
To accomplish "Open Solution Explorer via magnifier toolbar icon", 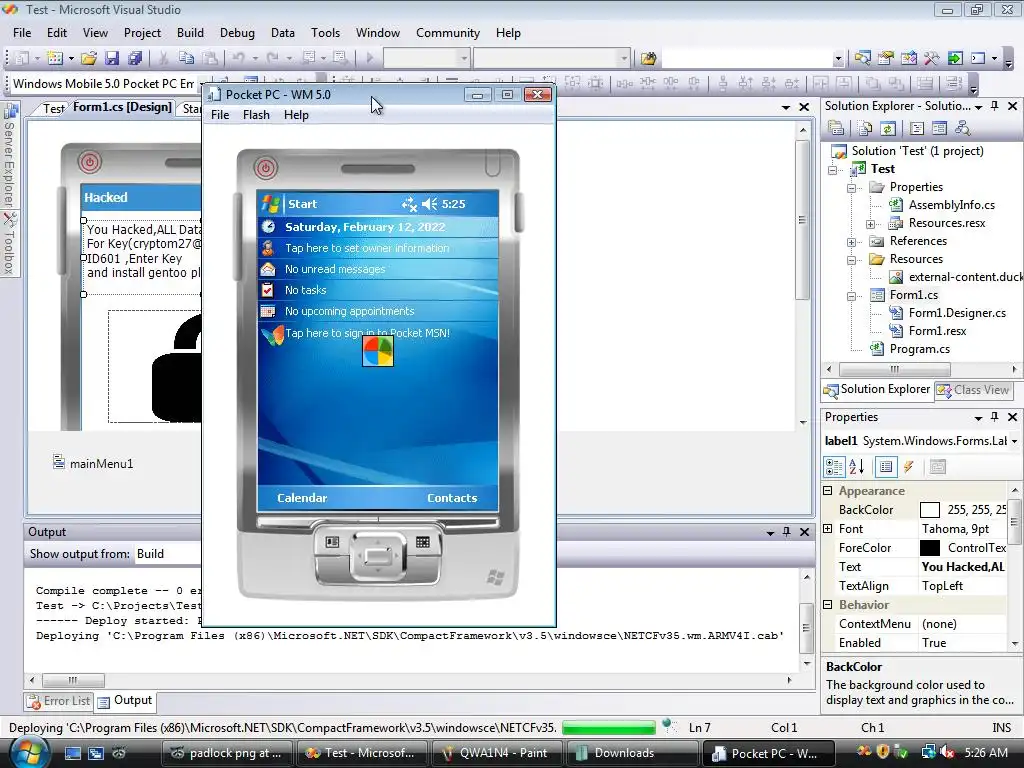I will point(862,59).
